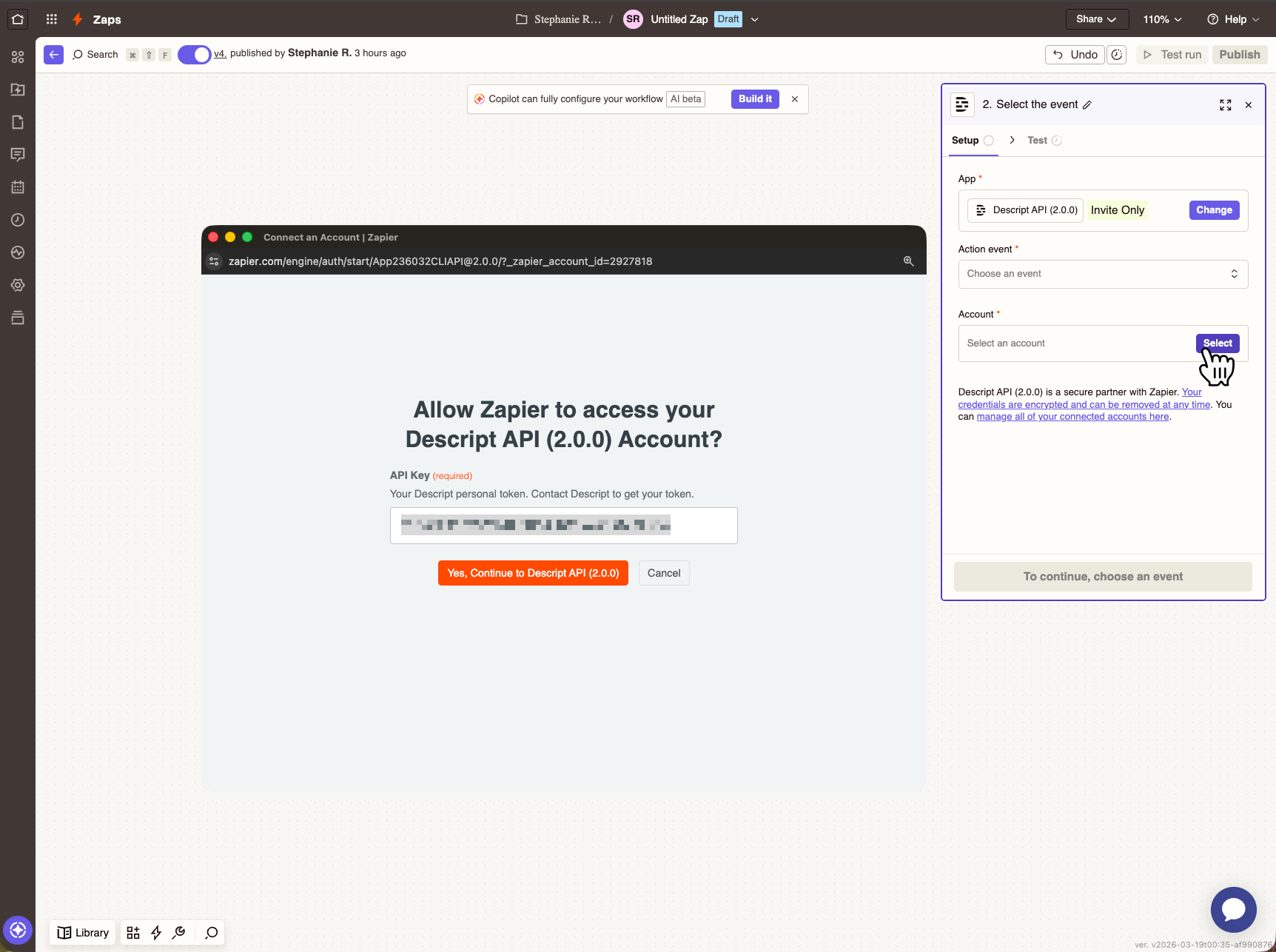This screenshot has width=1276, height=952.
Task: Click the magnifier search icon in bottom toolbar
Action: click(x=211, y=933)
